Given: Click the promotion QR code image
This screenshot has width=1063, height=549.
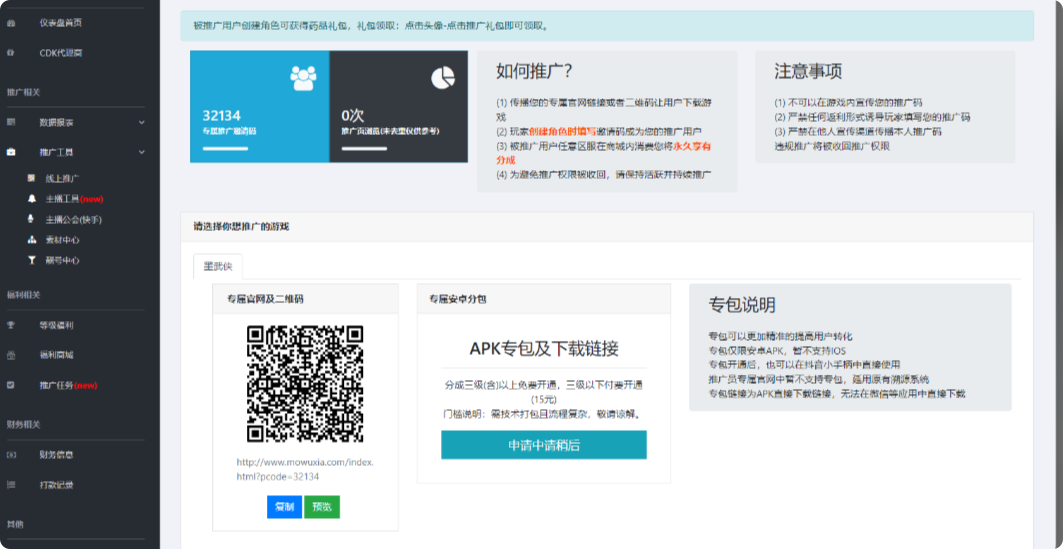Looking at the screenshot, I should [305, 384].
